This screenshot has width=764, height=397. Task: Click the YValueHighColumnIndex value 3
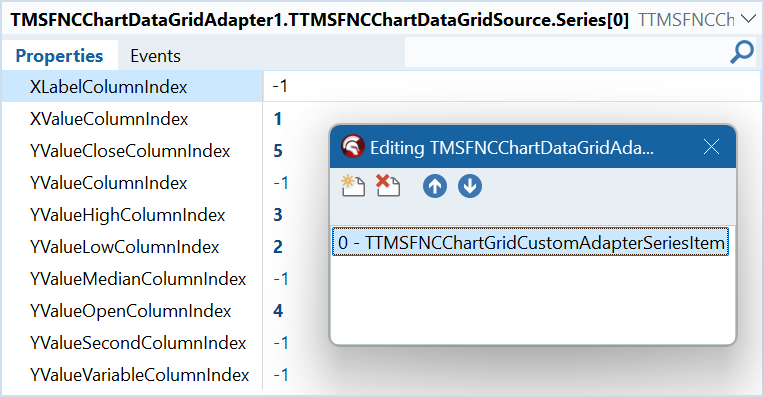278,215
